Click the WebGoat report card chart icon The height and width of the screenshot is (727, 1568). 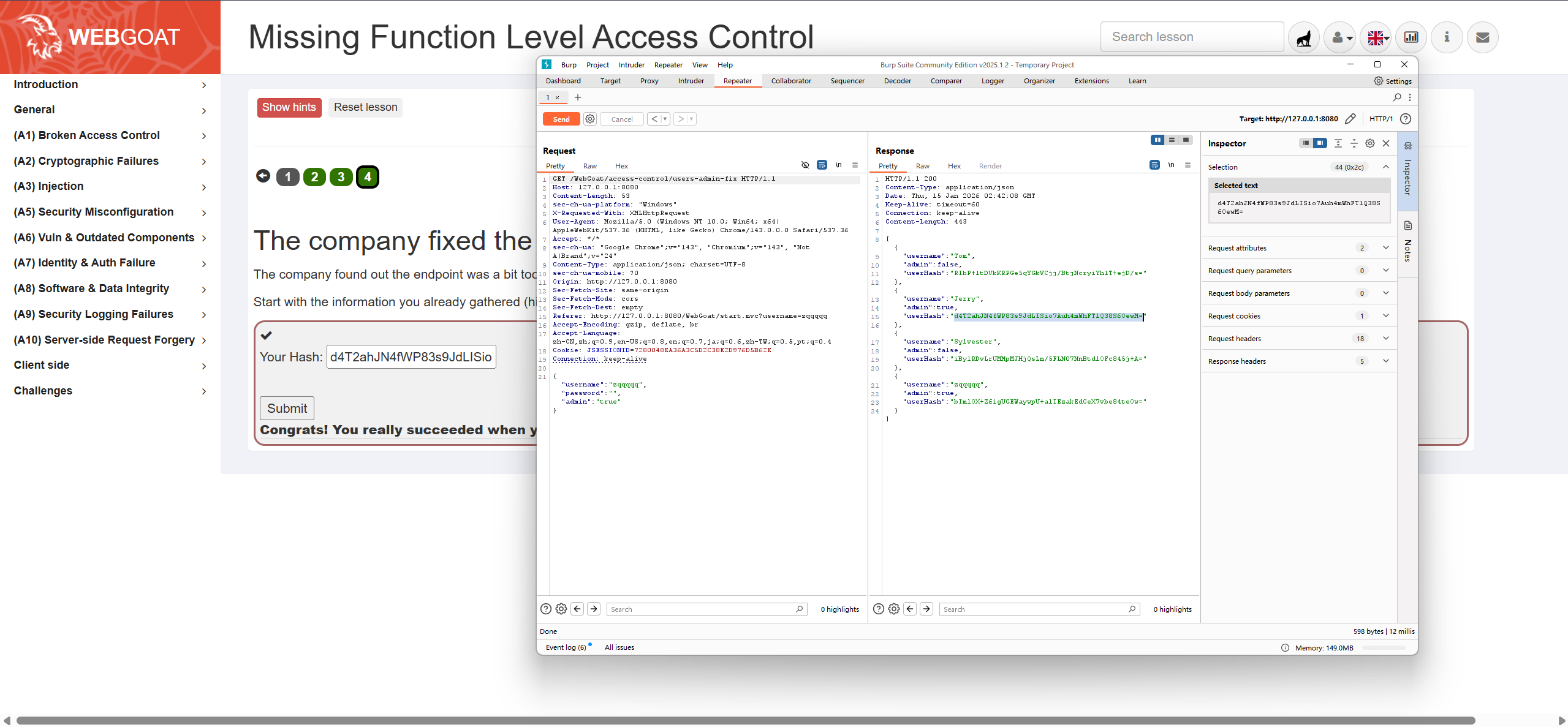click(x=1411, y=37)
